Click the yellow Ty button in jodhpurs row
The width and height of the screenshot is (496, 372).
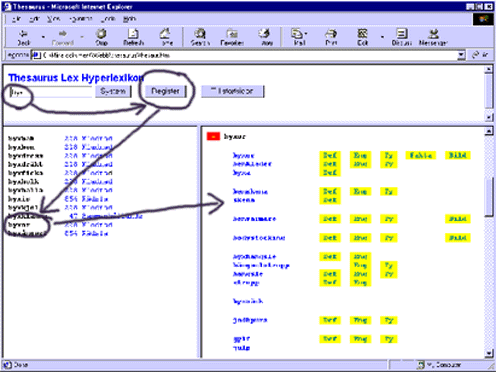[389, 320]
